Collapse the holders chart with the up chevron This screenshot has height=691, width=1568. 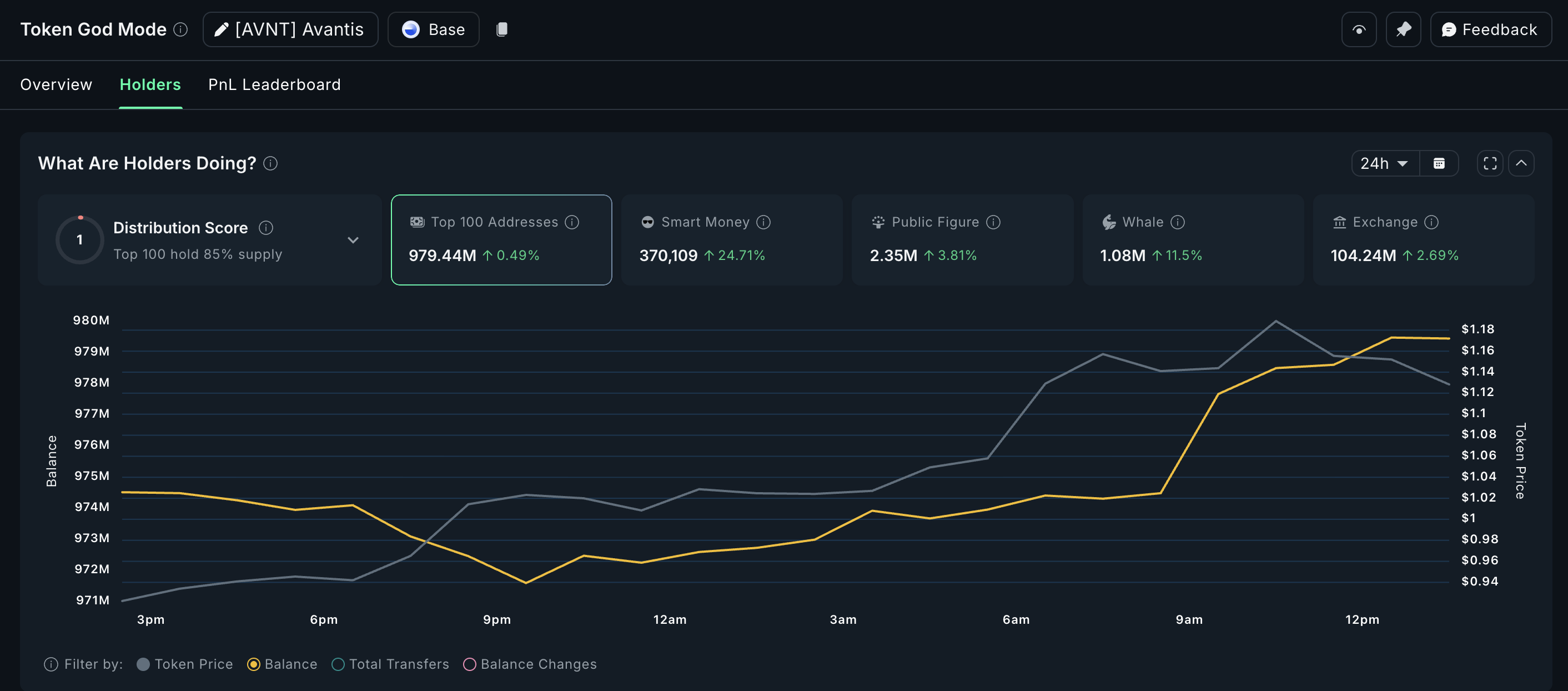(1521, 163)
